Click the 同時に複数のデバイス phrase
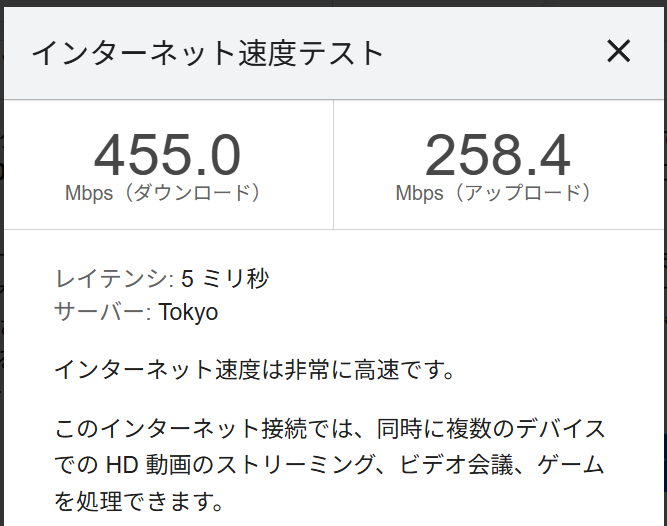Image resolution: width=667 pixels, height=526 pixels. click(492, 430)
